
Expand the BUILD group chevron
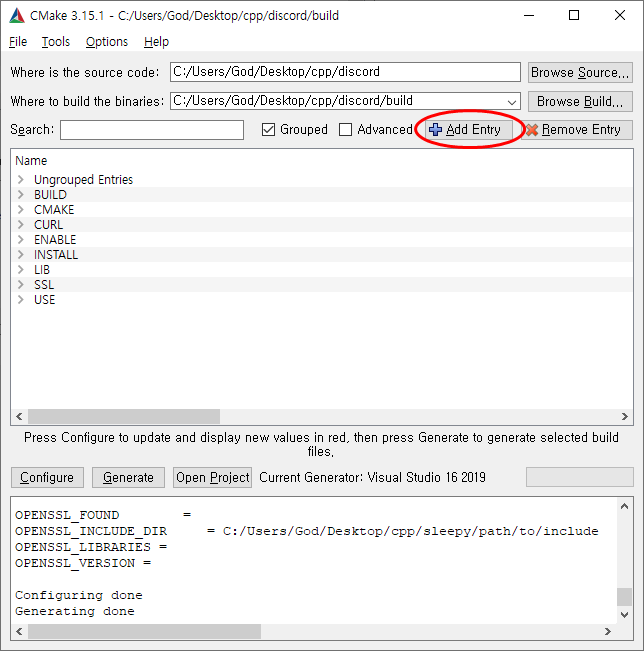pyautogui.click(x=20, y=194)
